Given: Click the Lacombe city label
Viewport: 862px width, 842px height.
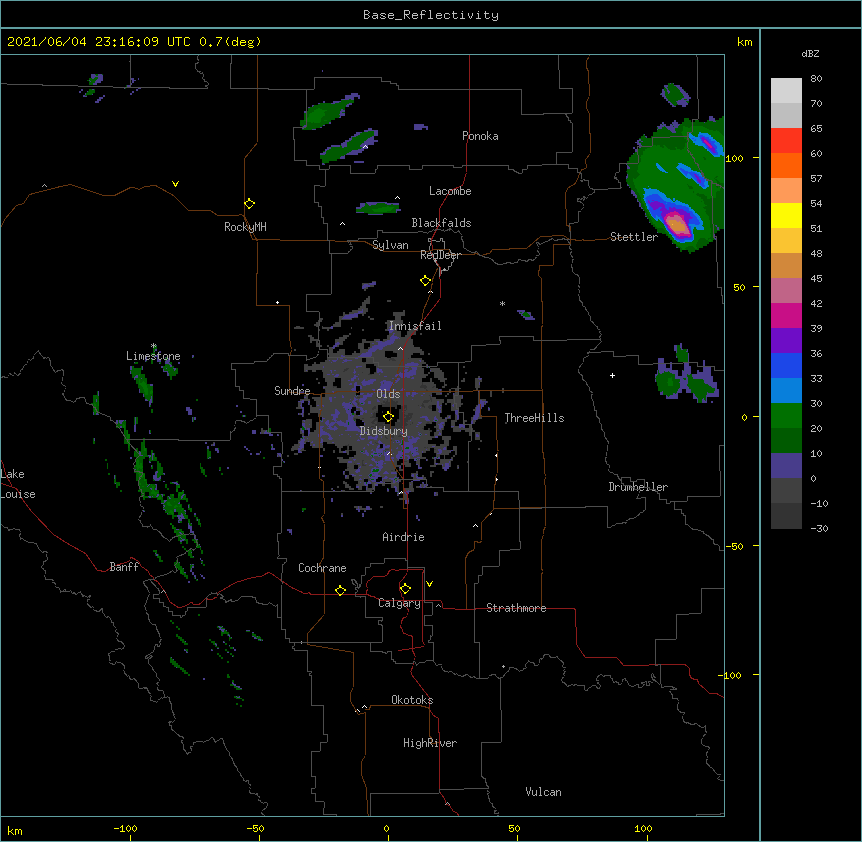Looking at the screenshot, I should [450, 191].
